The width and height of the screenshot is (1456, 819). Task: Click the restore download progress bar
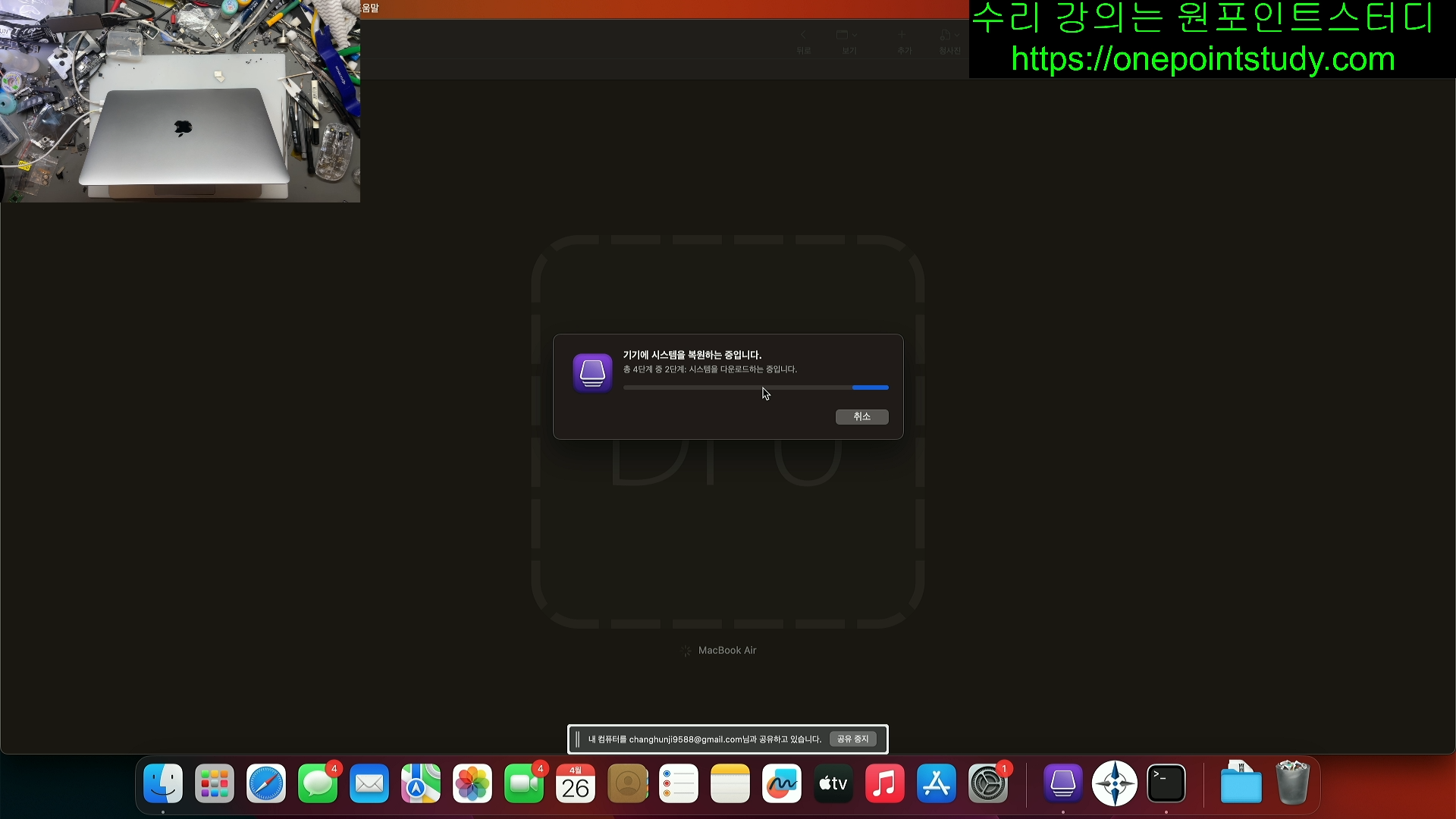click(x=755, y=388)
